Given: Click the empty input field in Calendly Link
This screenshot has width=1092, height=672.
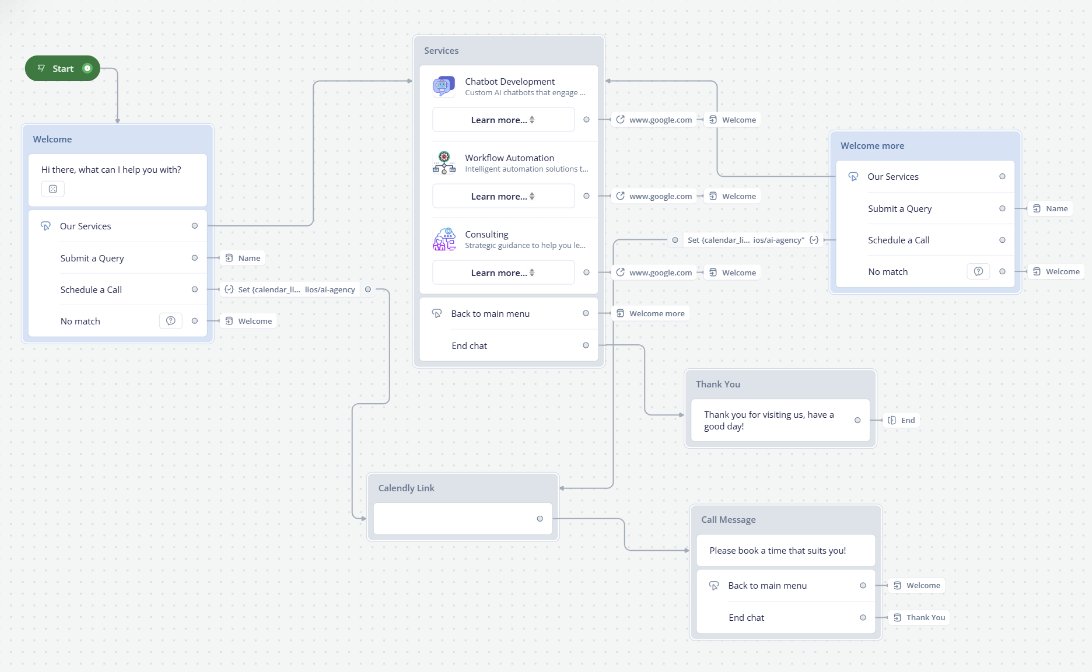Looking at the screenshot, I should [460, 518].
